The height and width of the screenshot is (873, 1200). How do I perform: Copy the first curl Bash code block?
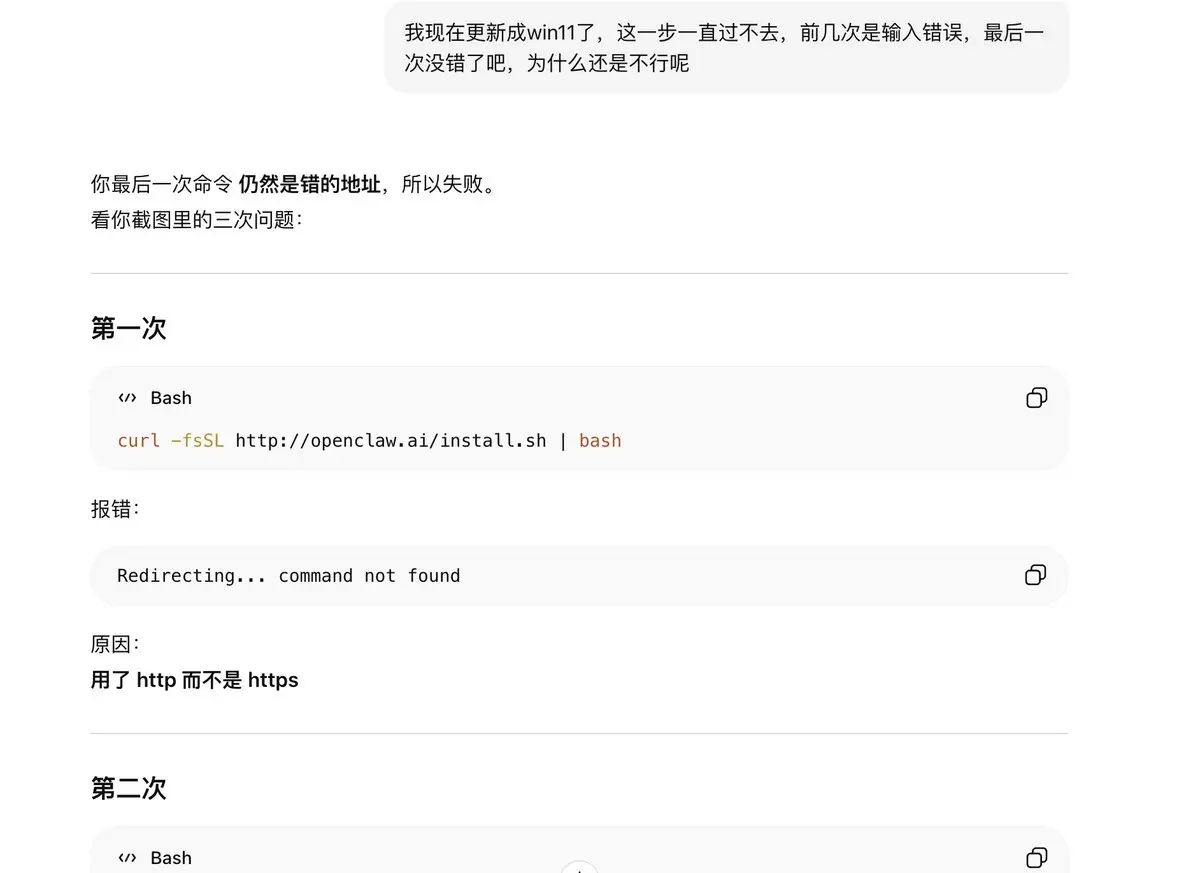click(1037, 398)
